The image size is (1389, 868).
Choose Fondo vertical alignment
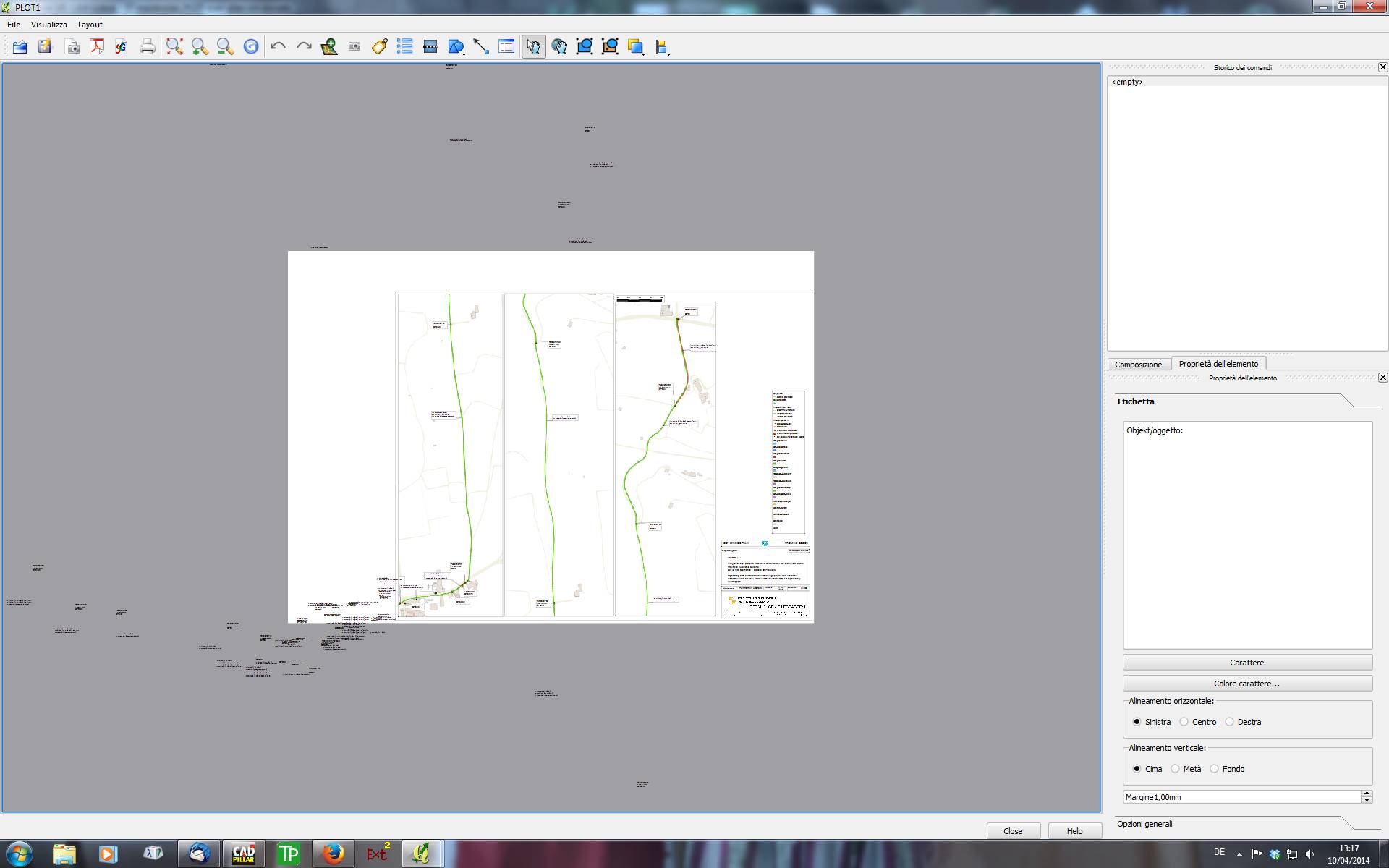[x=1214, y=769]
